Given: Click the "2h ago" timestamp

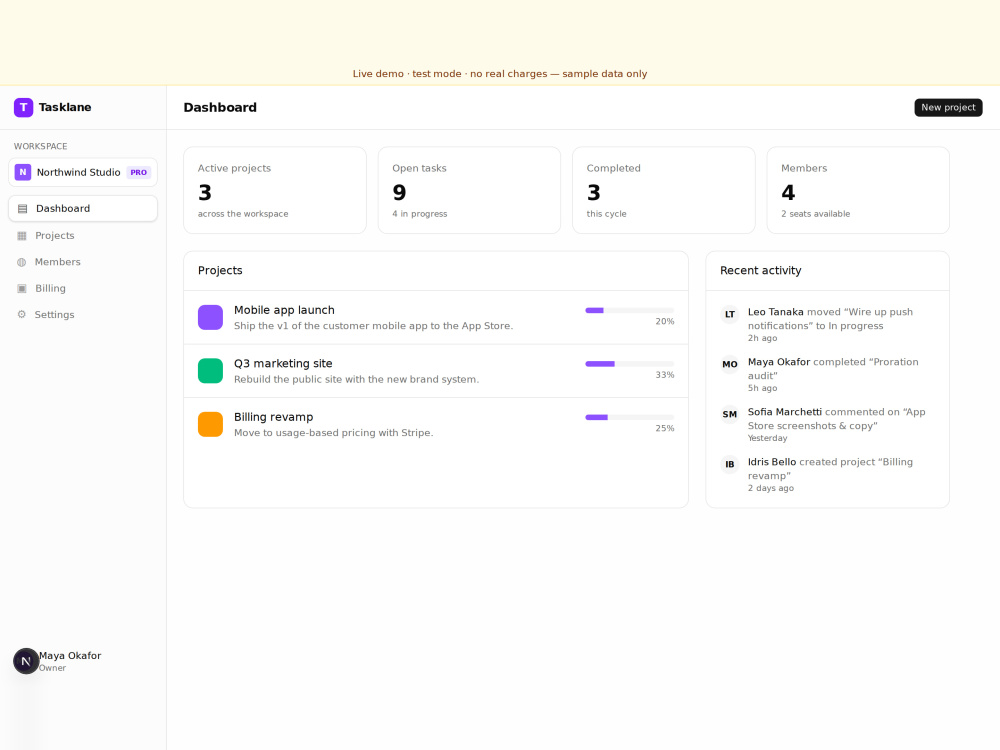Looking at the screenshot, I should click(762, 338).
